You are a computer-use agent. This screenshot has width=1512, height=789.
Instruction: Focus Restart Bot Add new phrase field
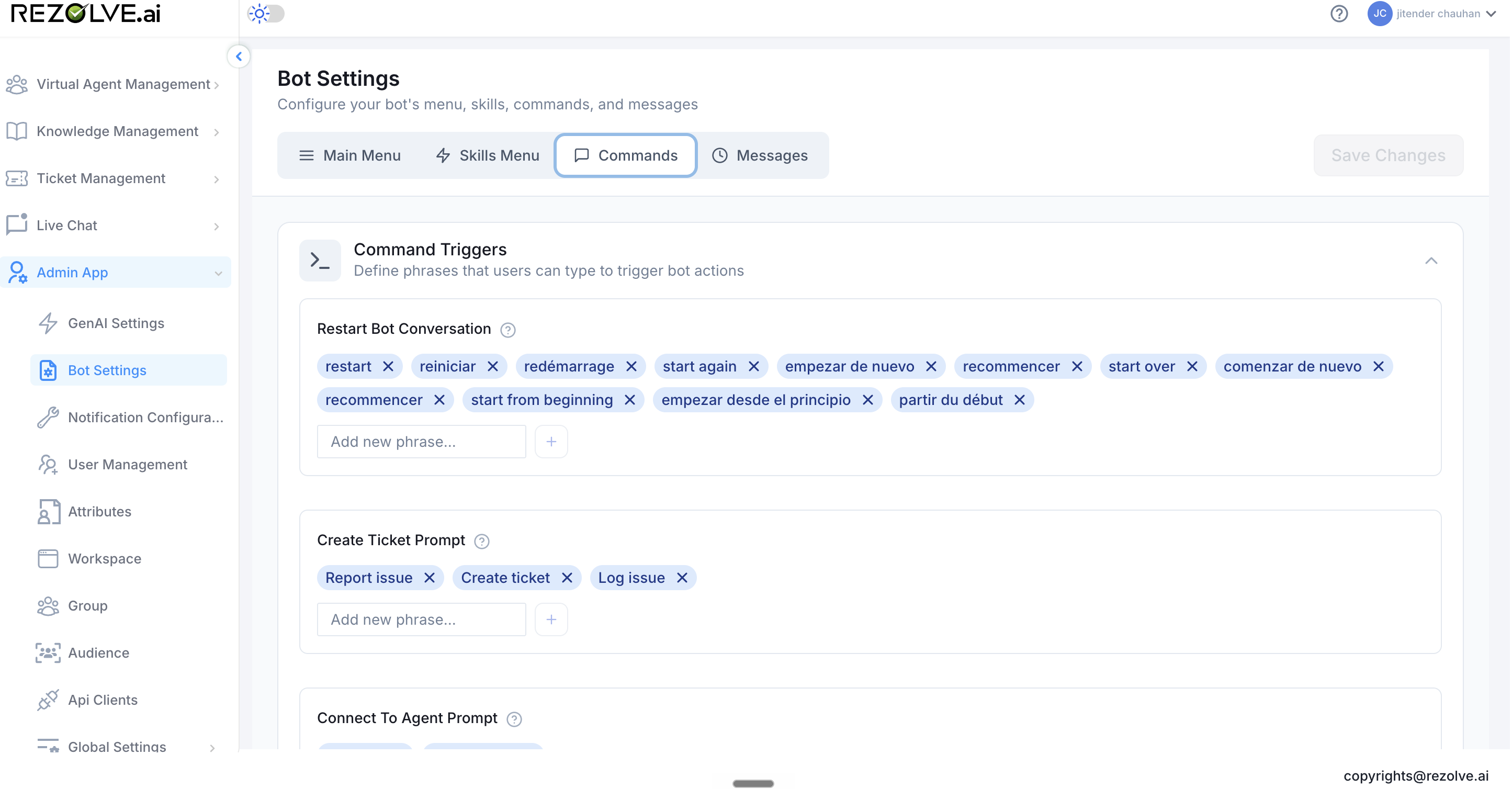pos(422,442)
